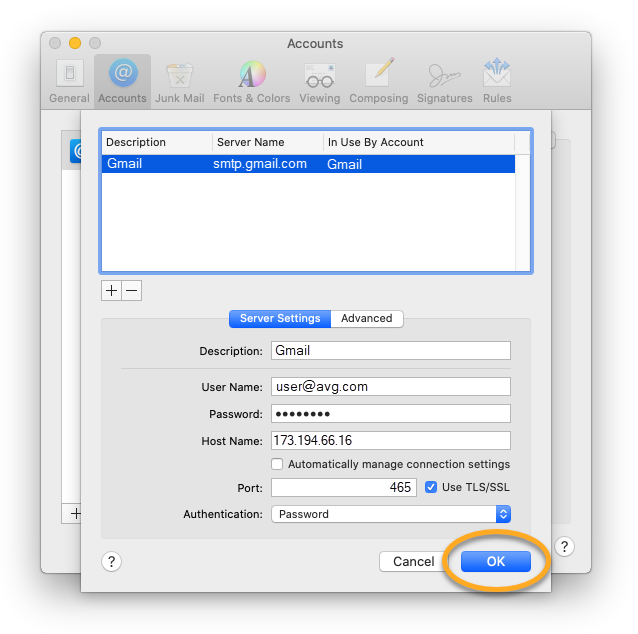Cancel the SMTP server sheet
Image resolution: width=638 pixels, height=634 pixels.
coord(413,562)
